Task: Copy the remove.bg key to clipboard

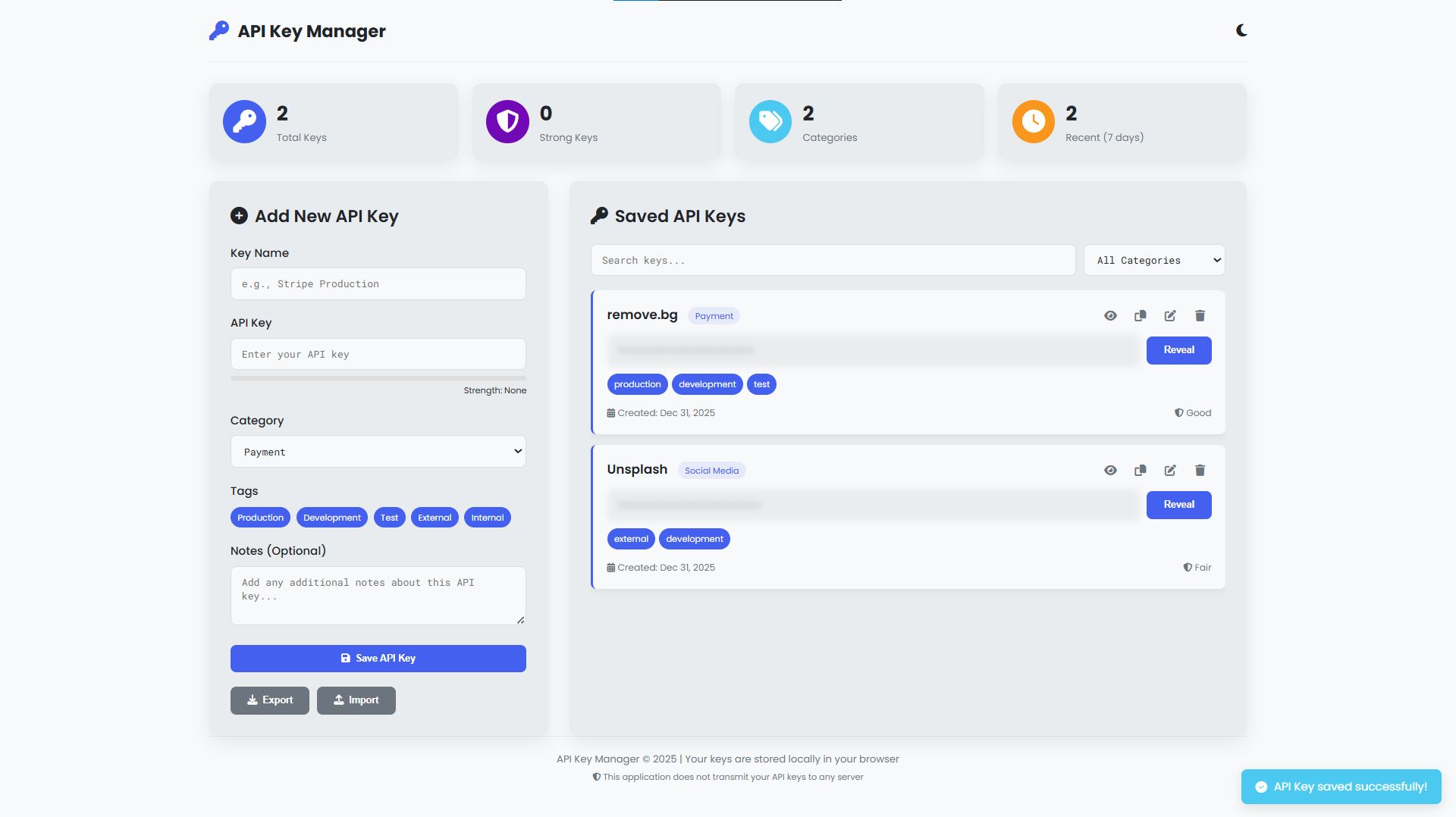Action: point(1140,315)
